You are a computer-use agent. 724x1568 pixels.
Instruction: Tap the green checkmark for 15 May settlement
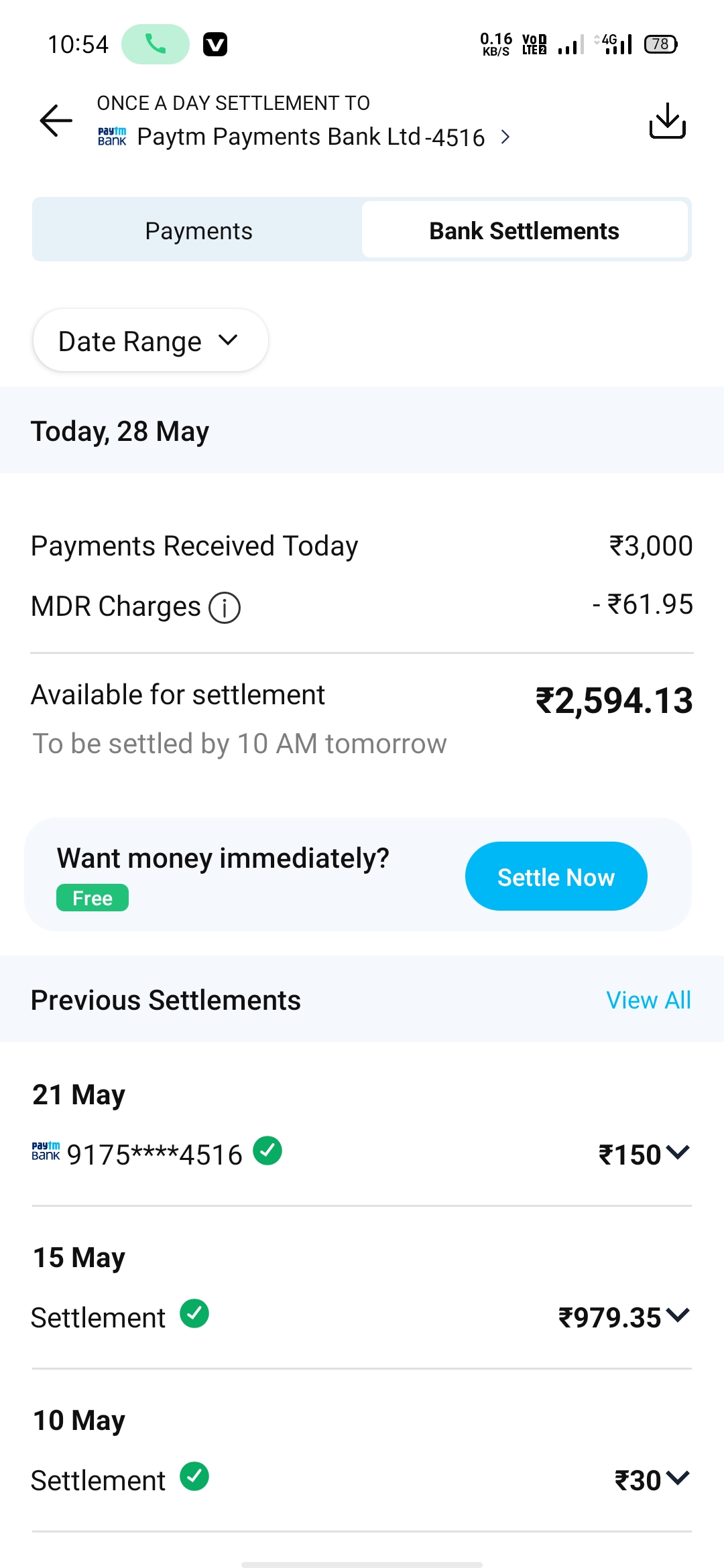[x=194, y=1314]
